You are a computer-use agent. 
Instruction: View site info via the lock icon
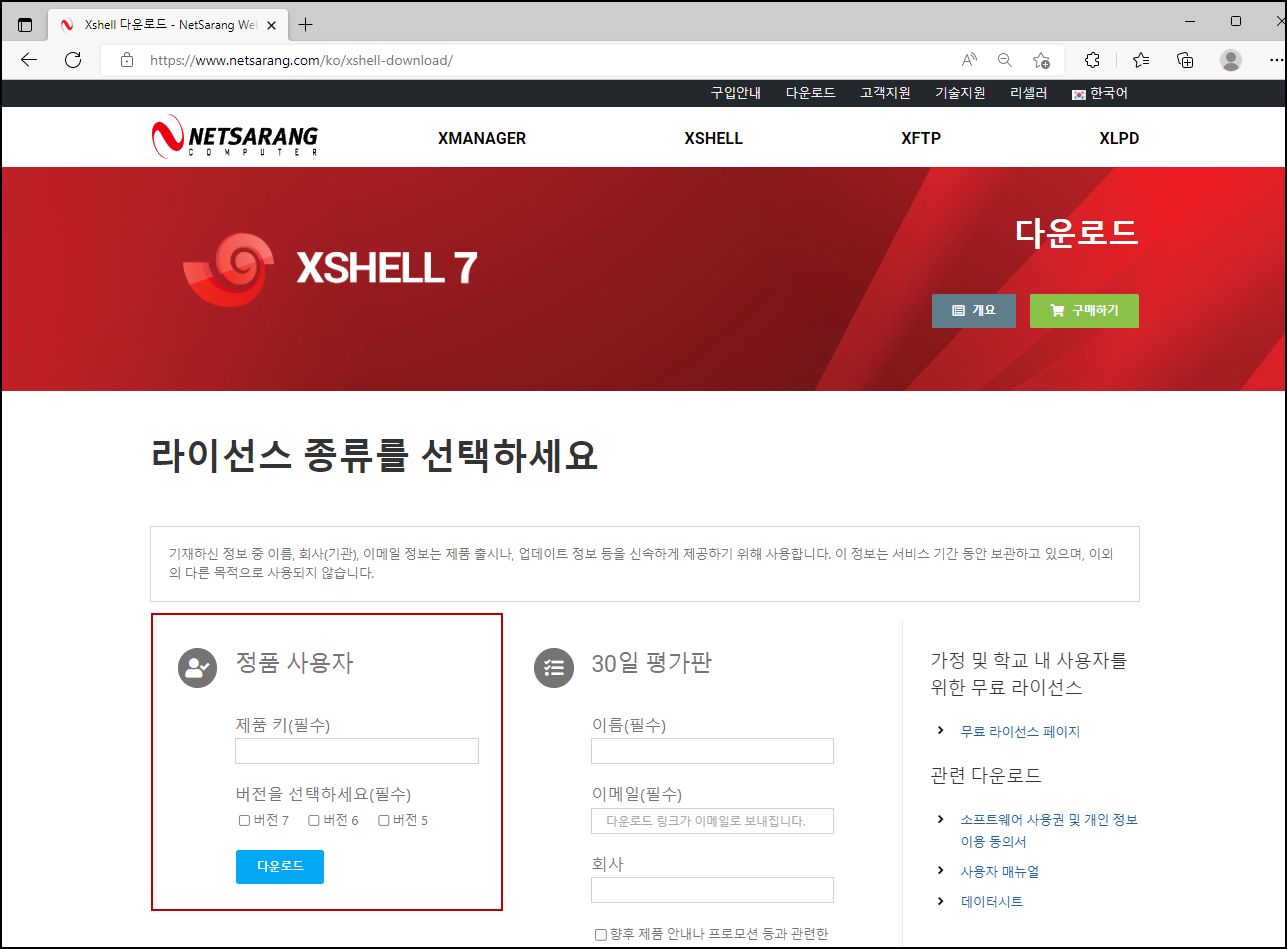(127, 60)
